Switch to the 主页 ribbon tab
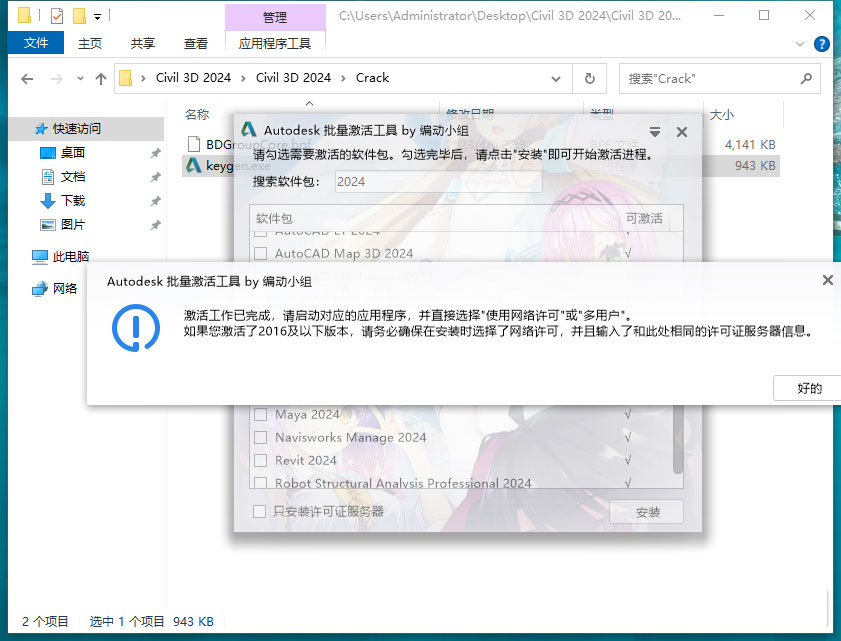 [x=90, y=43]
